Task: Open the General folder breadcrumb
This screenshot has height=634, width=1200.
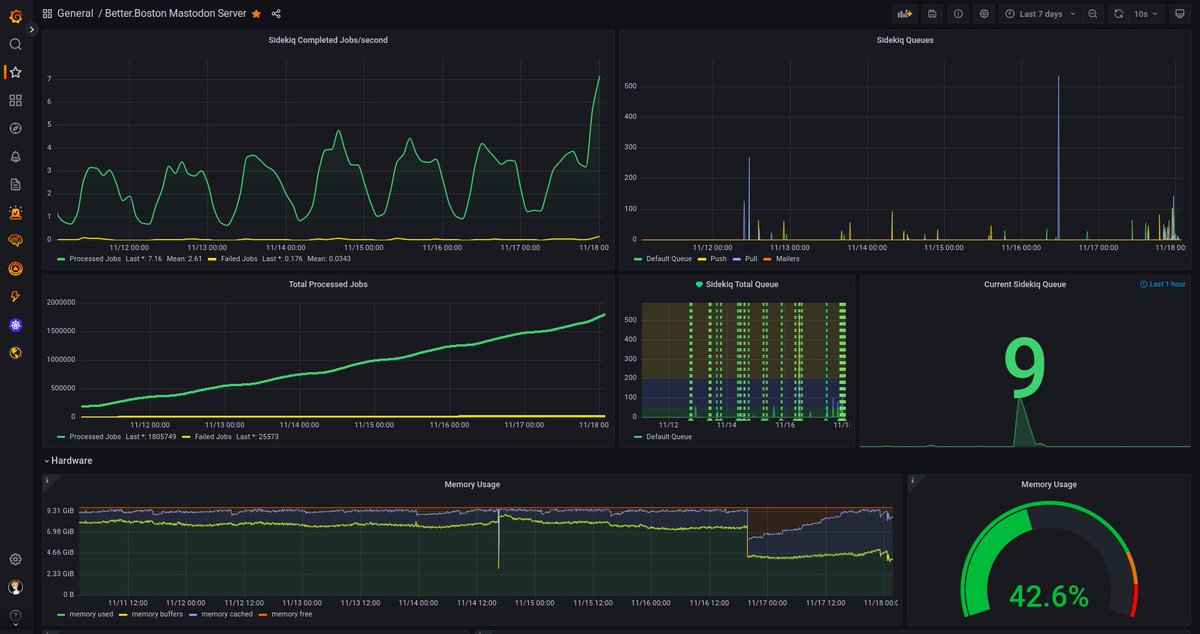Action: 75,14
